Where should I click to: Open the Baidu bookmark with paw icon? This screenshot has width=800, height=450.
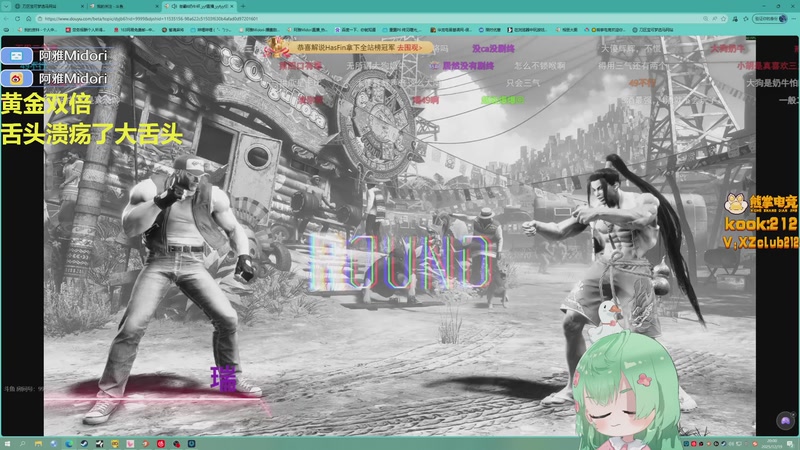pyautogui.click(x=355, y=30)
